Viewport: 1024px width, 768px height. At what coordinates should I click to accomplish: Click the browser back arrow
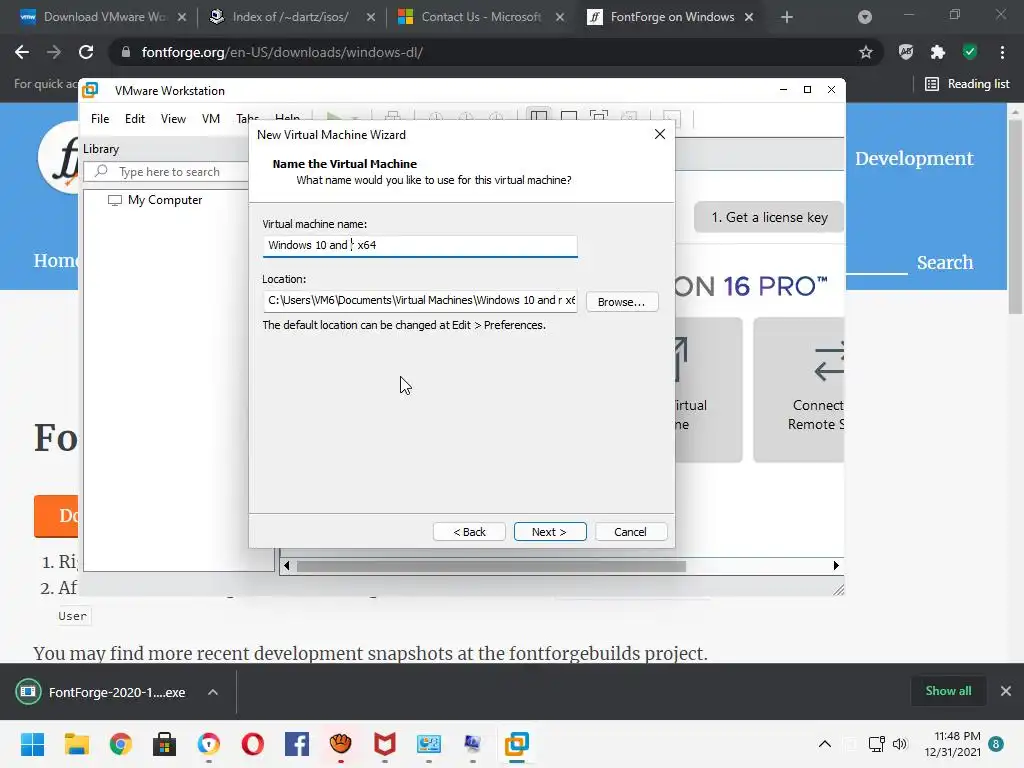pos(22,52)
